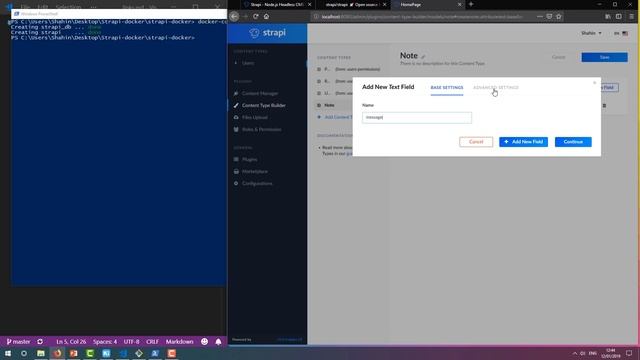Viewport: 640px width, 360px height.
Task: Open File Explorer from the taskbar
Action: (x=40, y=353)
